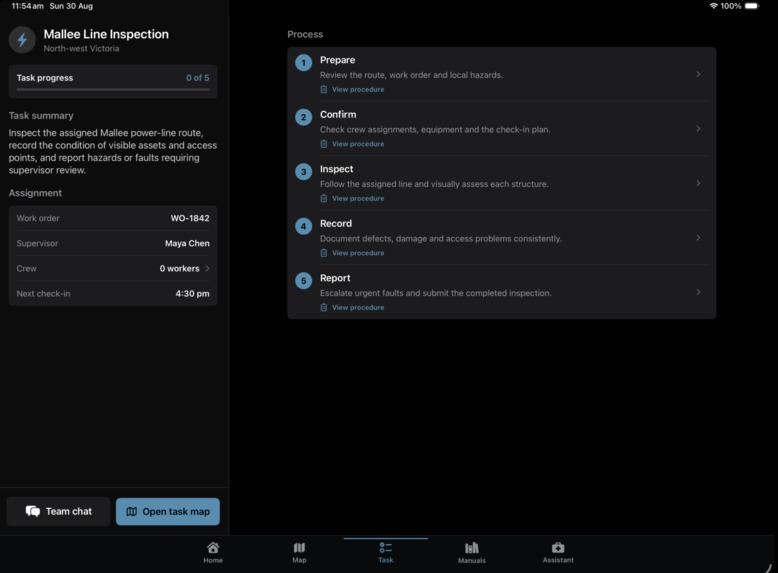This screenshot has height=573, width=778.
Task: Expand the Report step chevron
Action: (698, 292)
